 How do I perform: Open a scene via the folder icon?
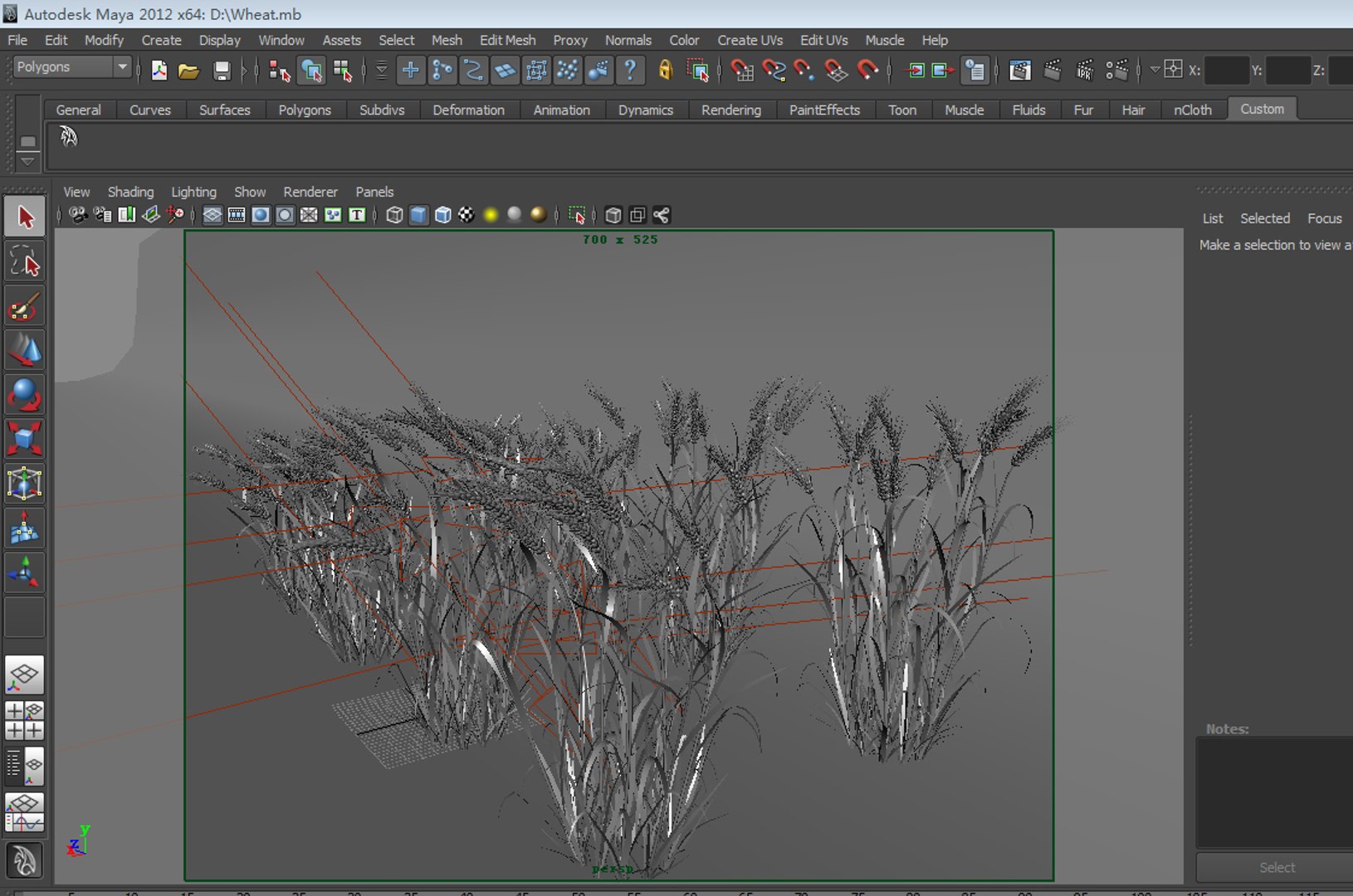(189, 71)
